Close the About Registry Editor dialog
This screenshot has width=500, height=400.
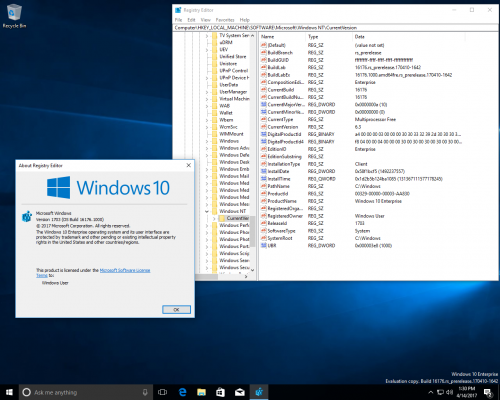coord(188,165)
